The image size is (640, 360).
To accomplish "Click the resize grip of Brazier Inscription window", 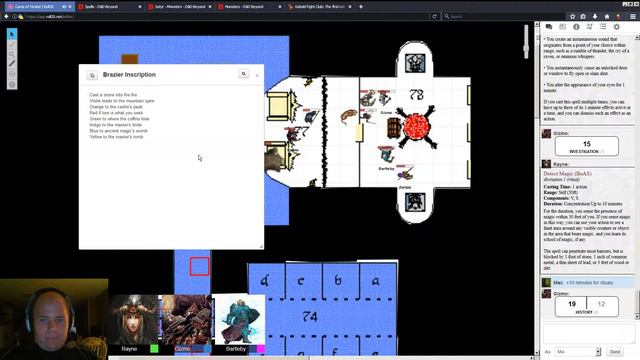I will pyautogui.click(x=261, y=246).
